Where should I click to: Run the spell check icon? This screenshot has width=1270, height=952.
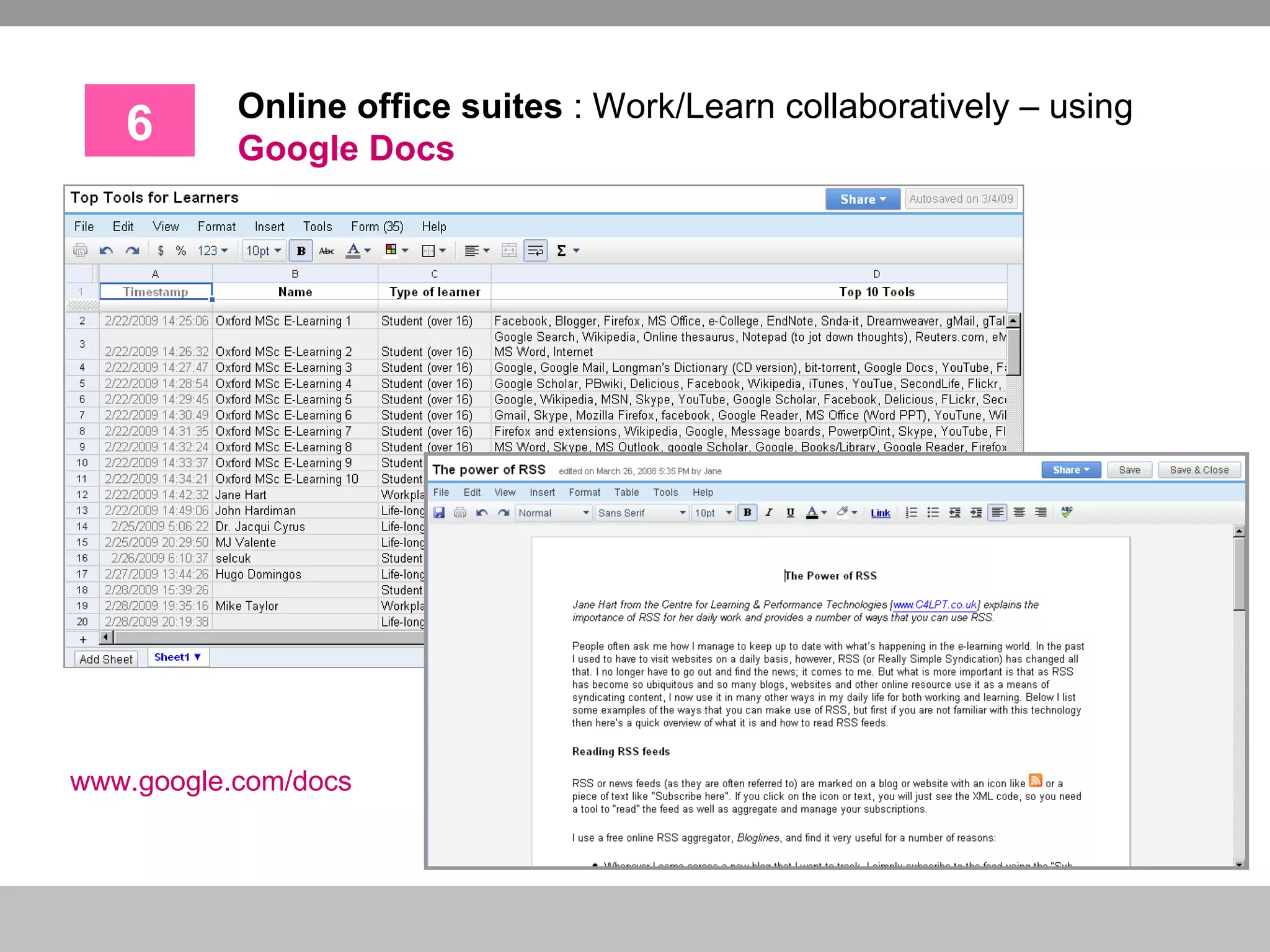(1067, 513)
